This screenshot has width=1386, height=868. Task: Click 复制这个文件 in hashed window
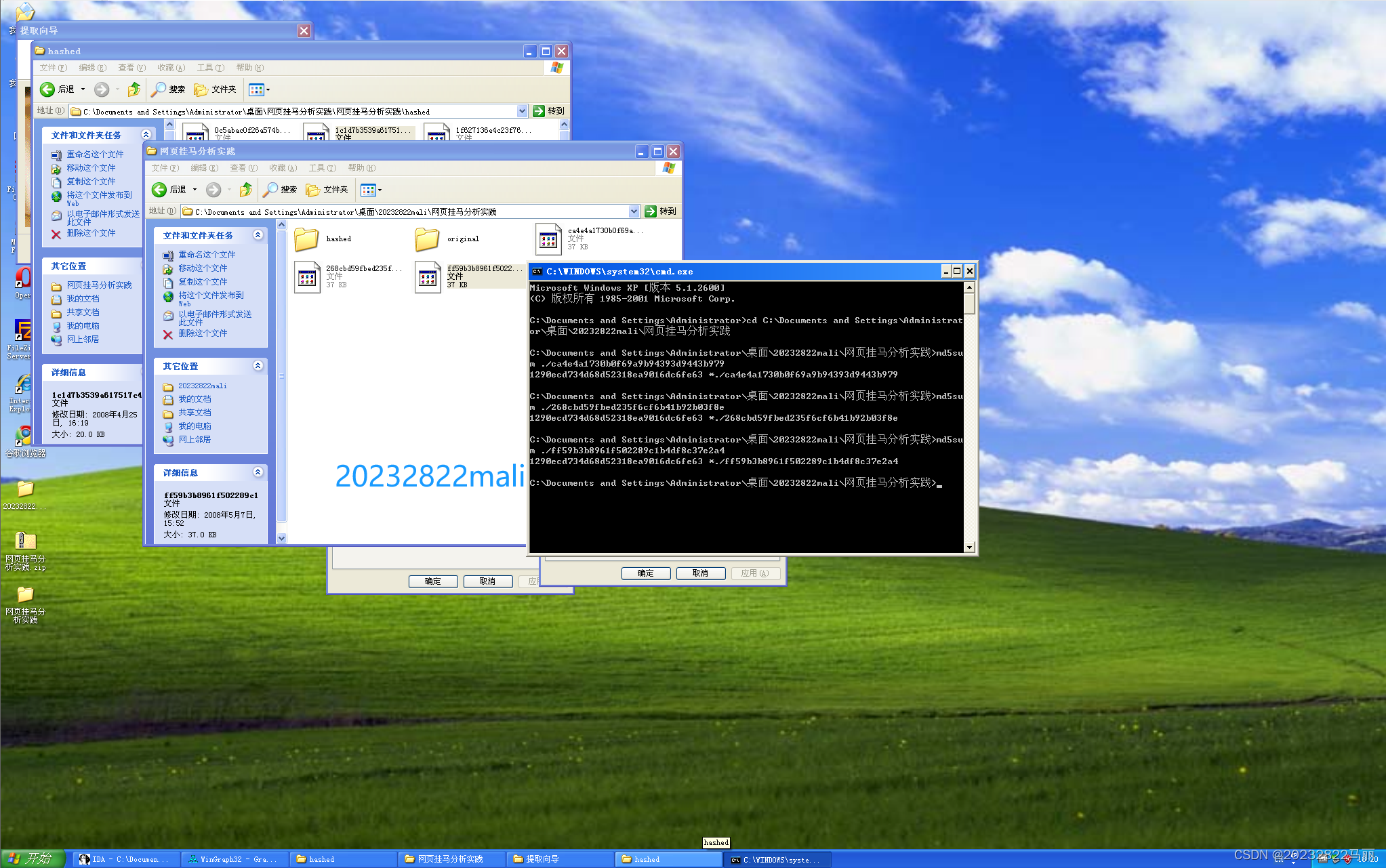tap(90, 182)
